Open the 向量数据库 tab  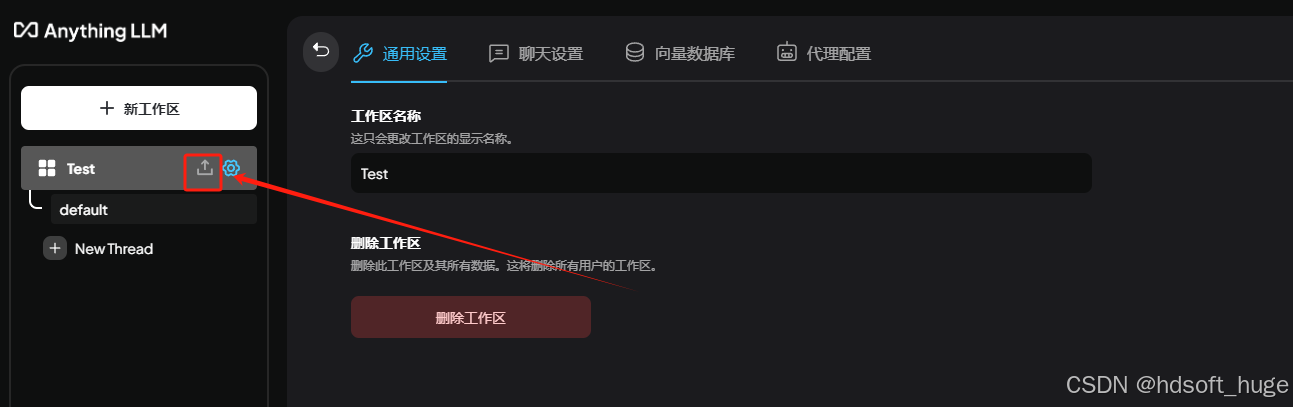680,53
